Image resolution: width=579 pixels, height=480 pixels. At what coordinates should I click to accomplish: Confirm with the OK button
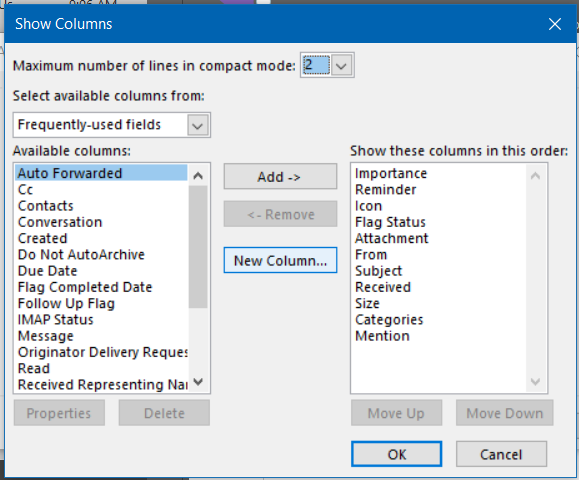point(397,454)
